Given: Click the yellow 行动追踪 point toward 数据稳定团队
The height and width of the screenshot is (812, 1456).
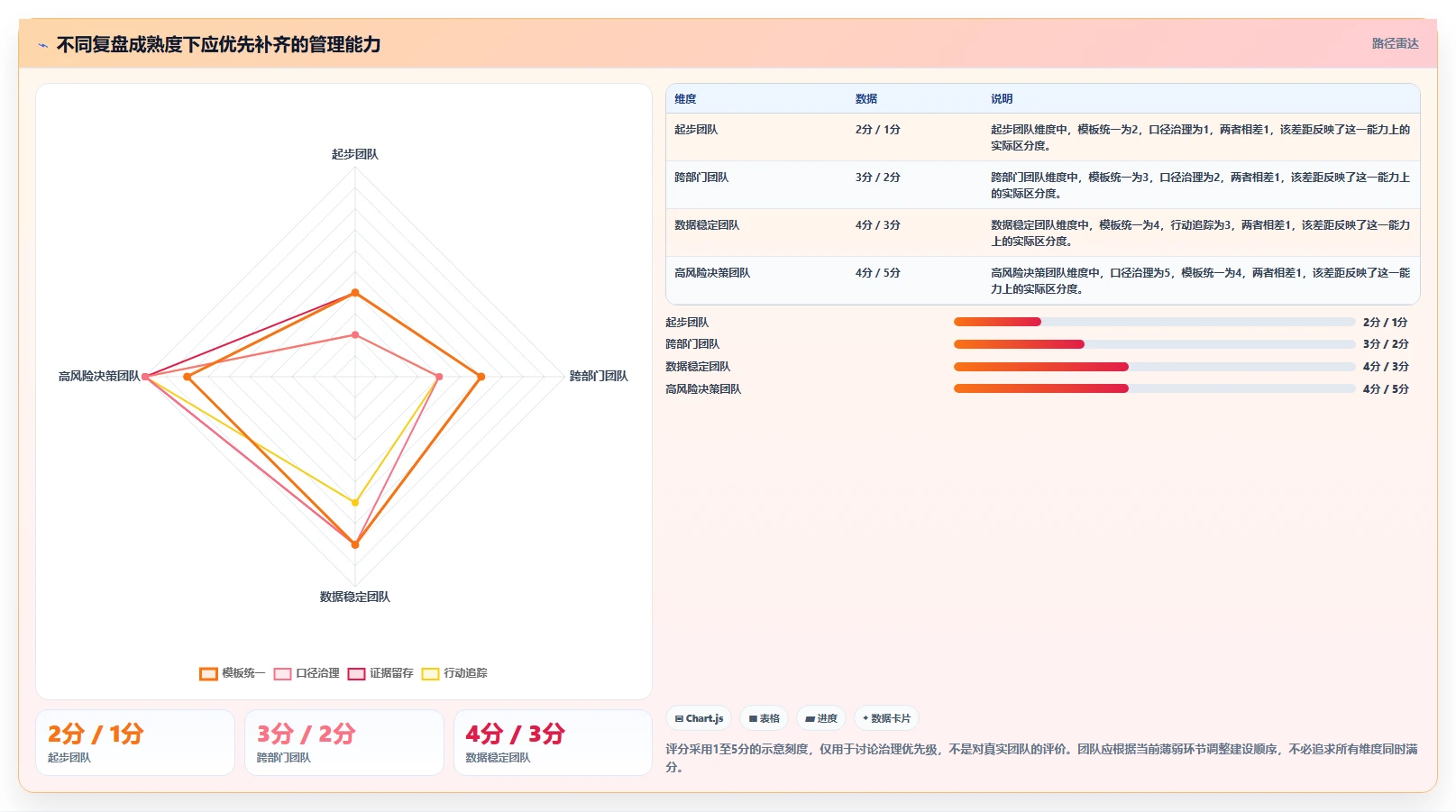Looking at the screenshot, I should tap(355, 502).
